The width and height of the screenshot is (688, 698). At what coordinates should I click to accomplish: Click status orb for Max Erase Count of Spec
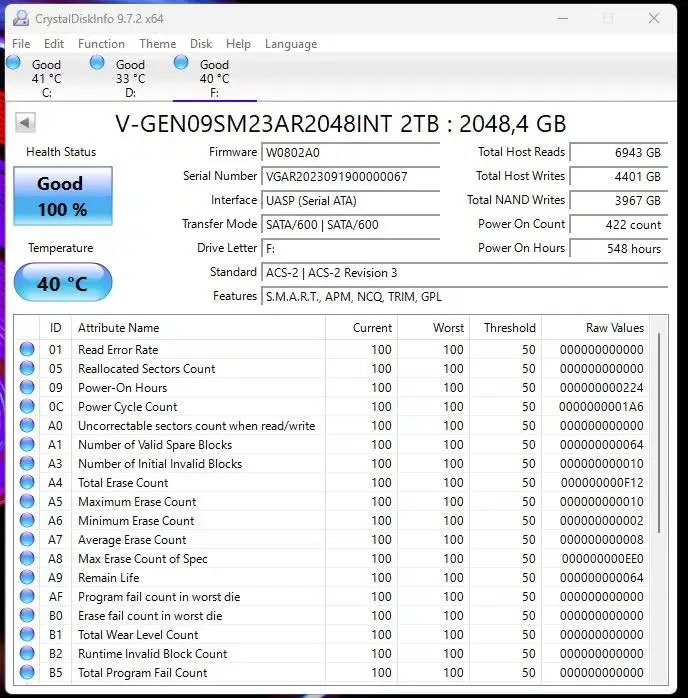coord(27,558)
